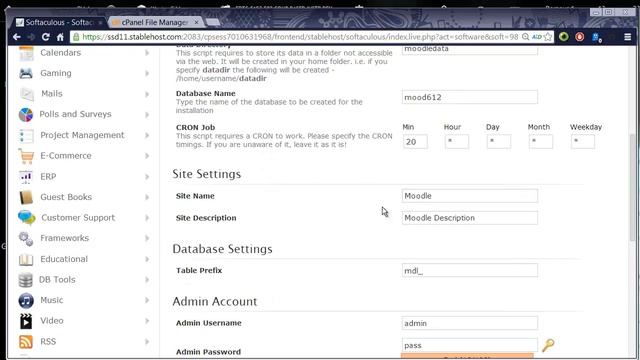Image resolution: width=640 pixels, height=360 pixels.
Task: Open the RSS sidebar category
Action: [48, 342]
